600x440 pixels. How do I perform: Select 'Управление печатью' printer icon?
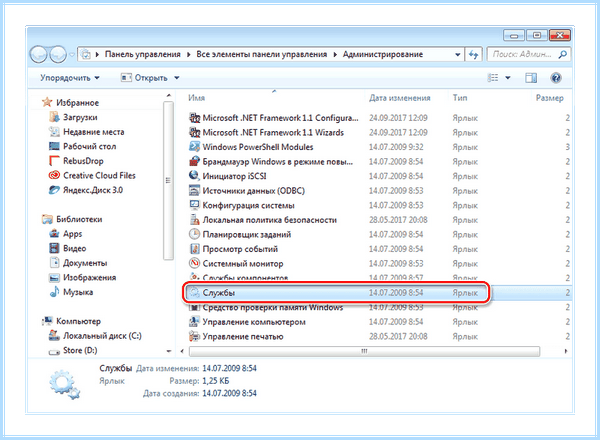pos(195,336)
